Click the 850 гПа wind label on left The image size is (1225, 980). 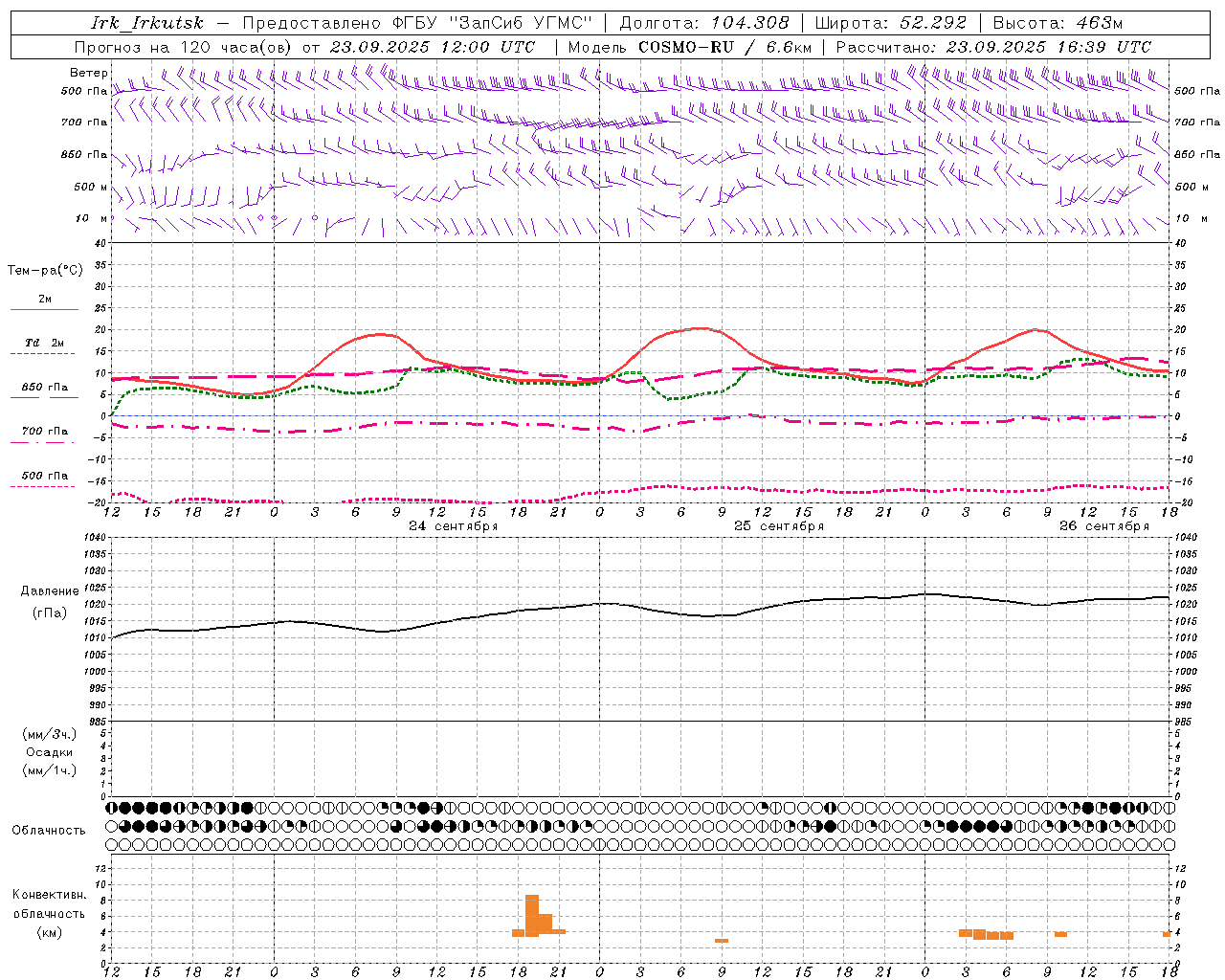tap(84, 154)
